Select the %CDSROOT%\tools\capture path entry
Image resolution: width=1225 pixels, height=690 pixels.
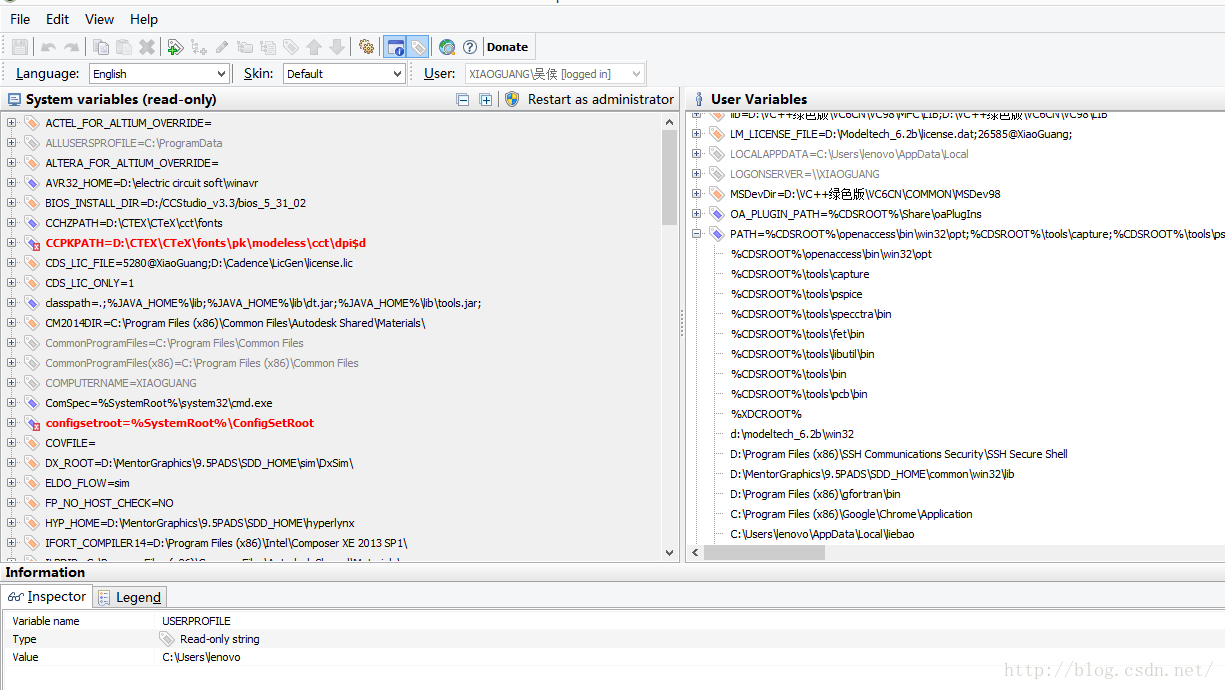click(800, 274)
